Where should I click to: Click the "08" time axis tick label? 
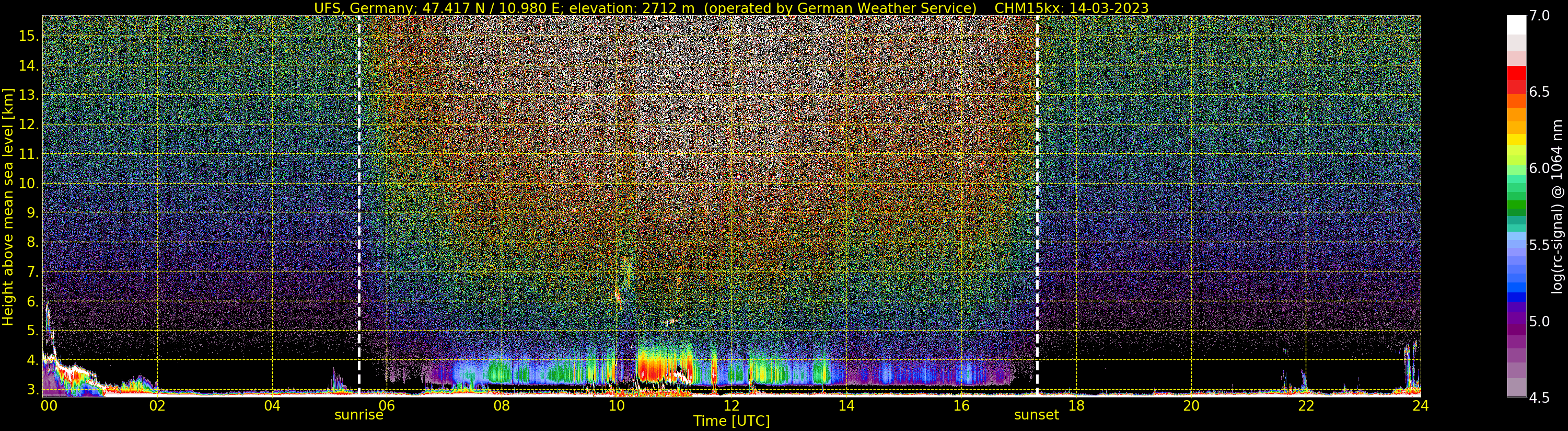point(502,405)
